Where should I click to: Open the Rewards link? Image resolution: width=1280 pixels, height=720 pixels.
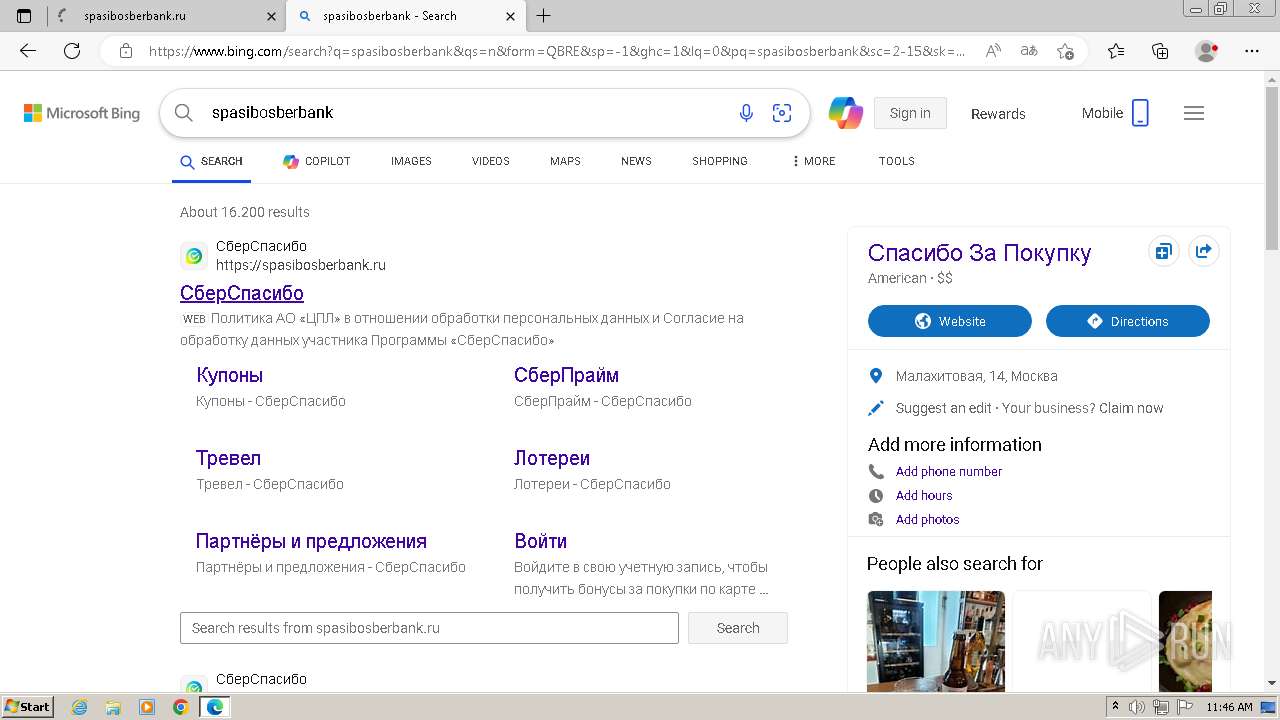pos(998,114)
